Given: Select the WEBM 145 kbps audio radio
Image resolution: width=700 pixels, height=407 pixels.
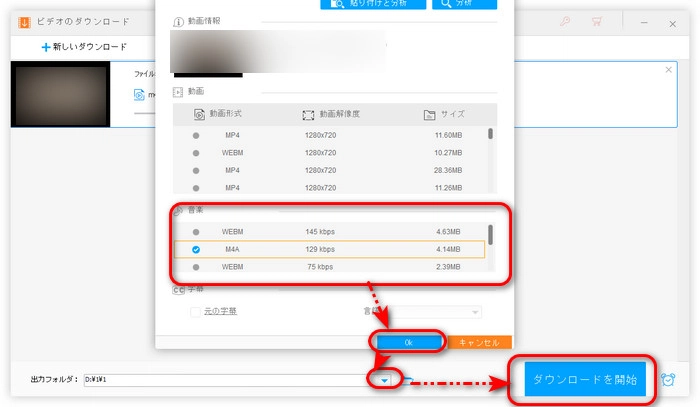Looking at the screenshot, I should [196, 232].
